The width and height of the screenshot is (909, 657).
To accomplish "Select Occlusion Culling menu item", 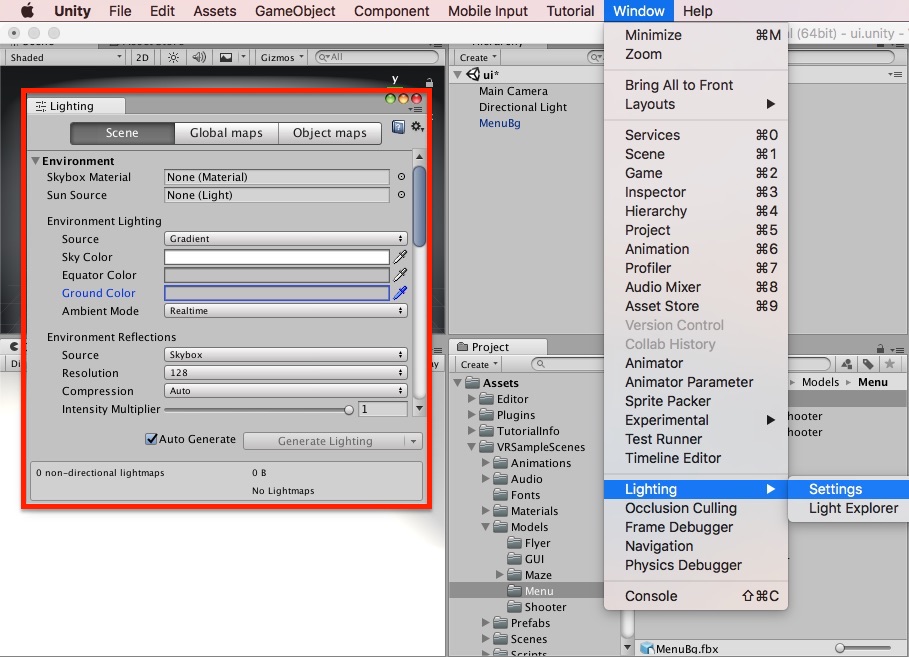I will coord(696,508).
